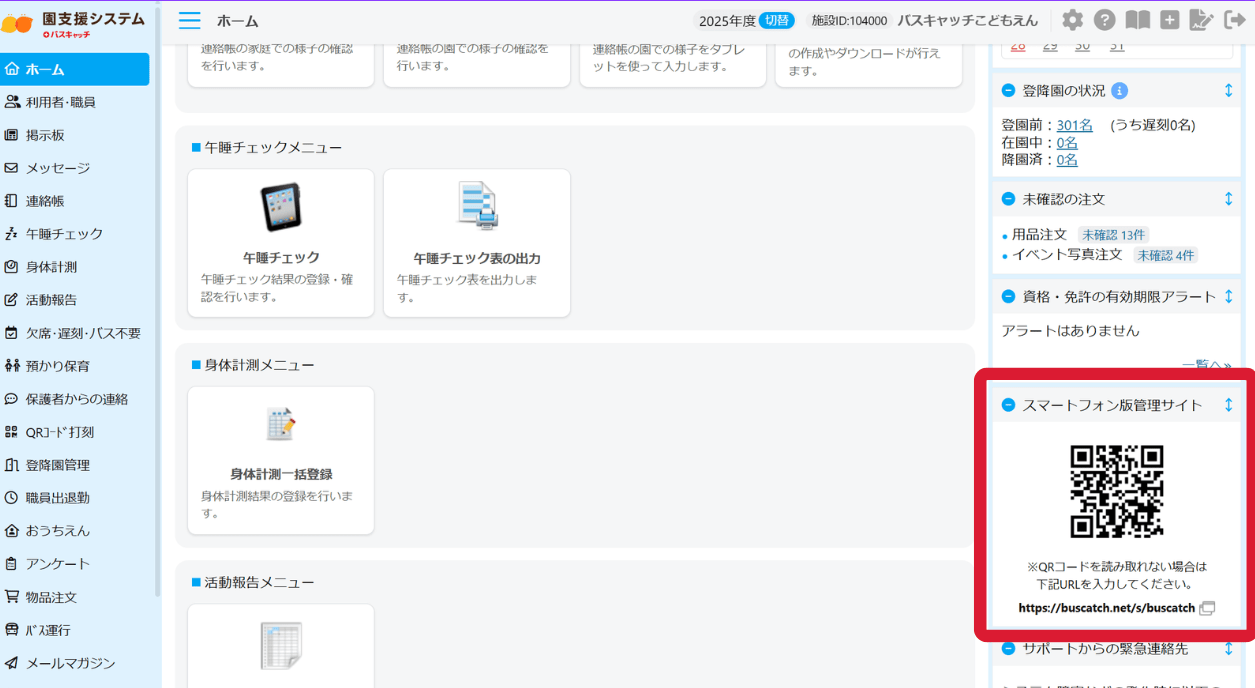
Task: Log out using the exit icon
Action: pos(1233,19)
